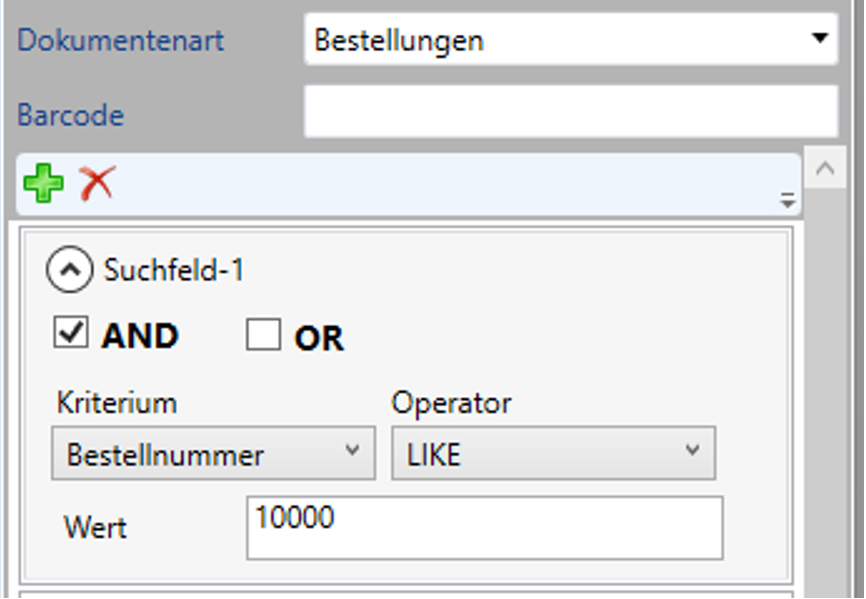Click the Suchfeld-1 header label
This screenshot has width=866, height=599.
(174, 270)
